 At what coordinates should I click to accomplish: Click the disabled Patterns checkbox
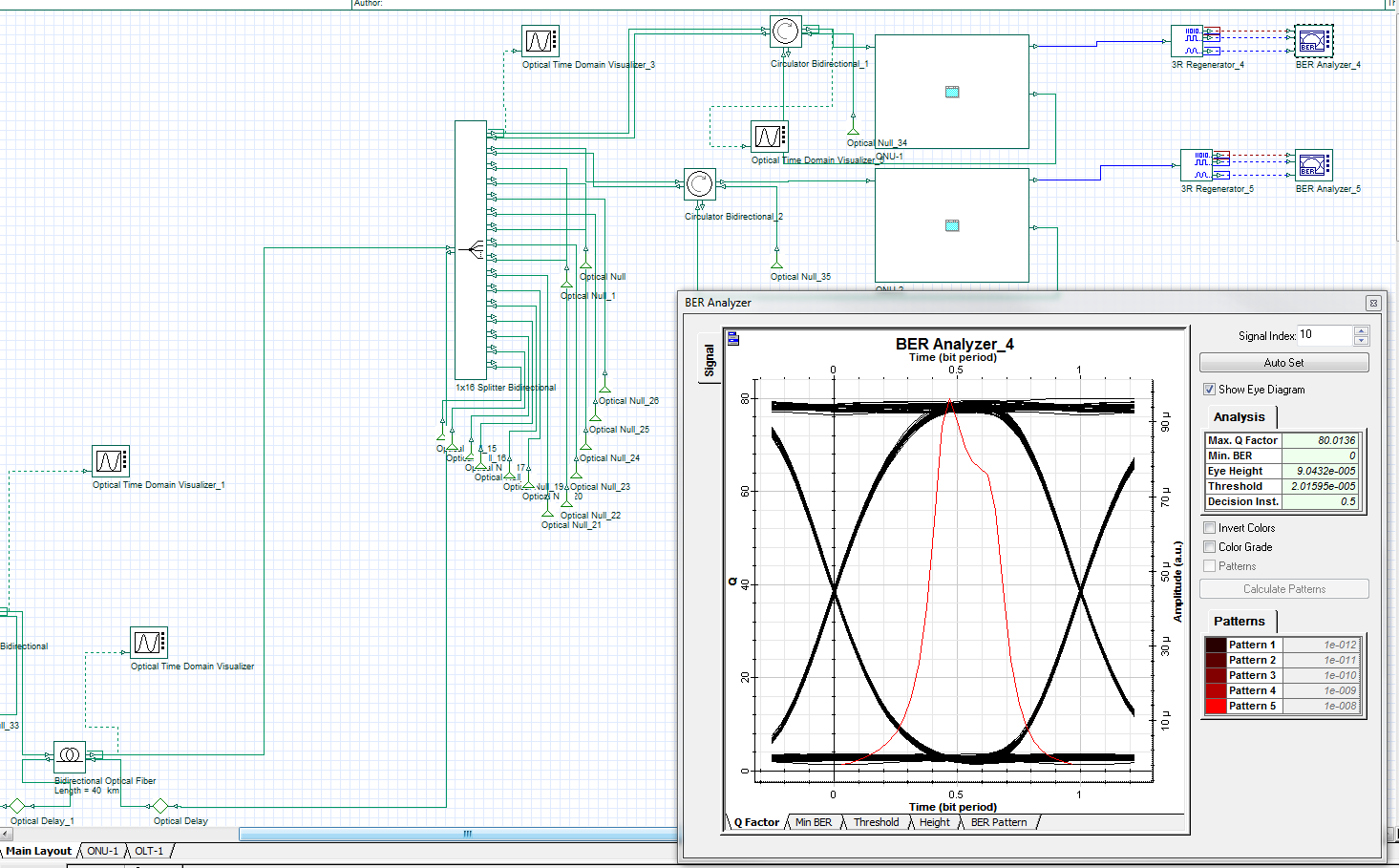[x=1210, y=566]
